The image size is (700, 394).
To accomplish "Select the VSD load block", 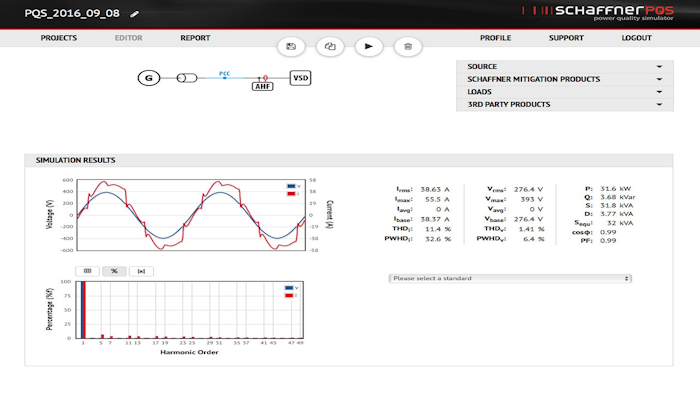I will click(x=300, y=78).
